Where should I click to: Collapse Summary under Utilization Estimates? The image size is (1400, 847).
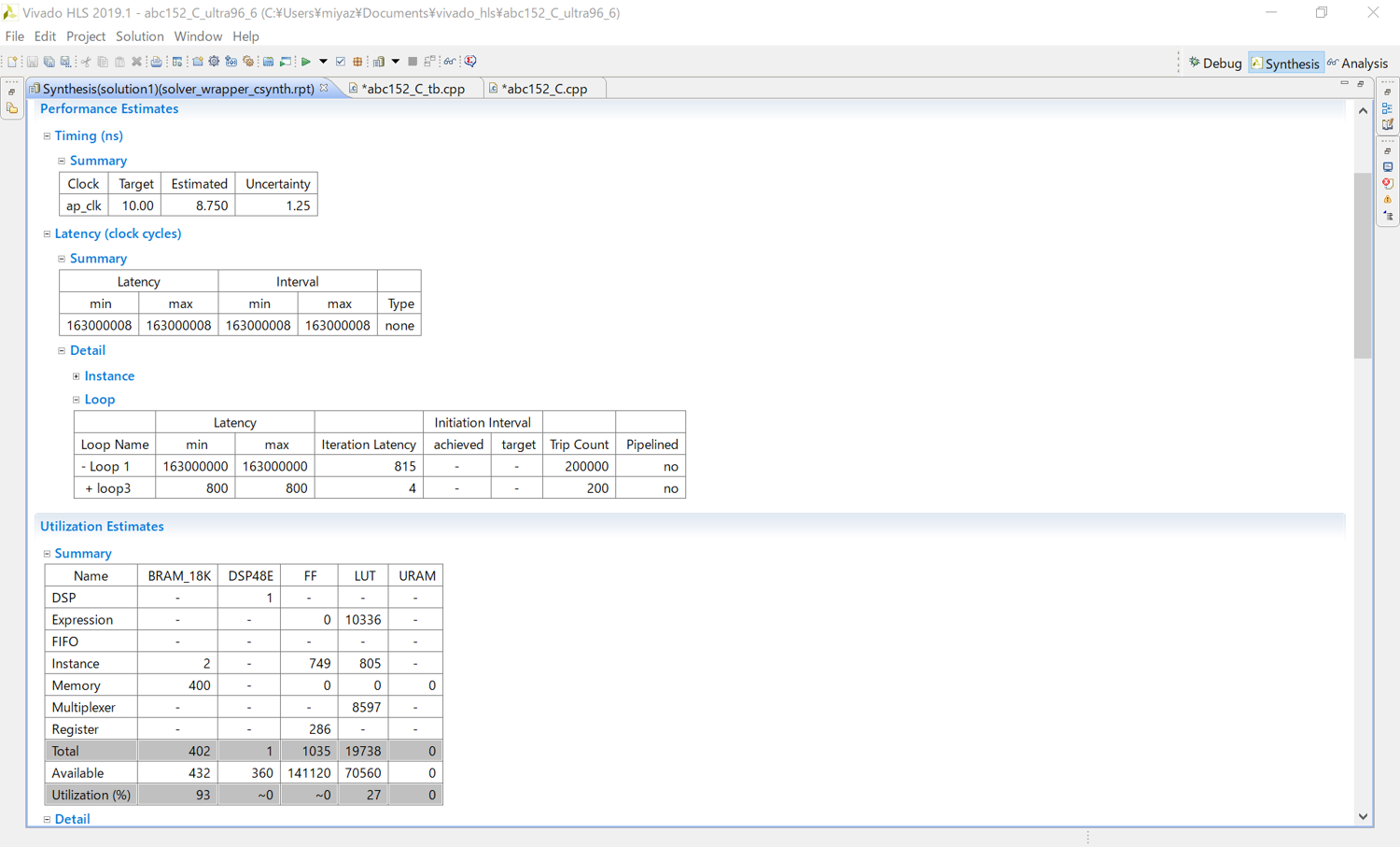tap(47, 554)
